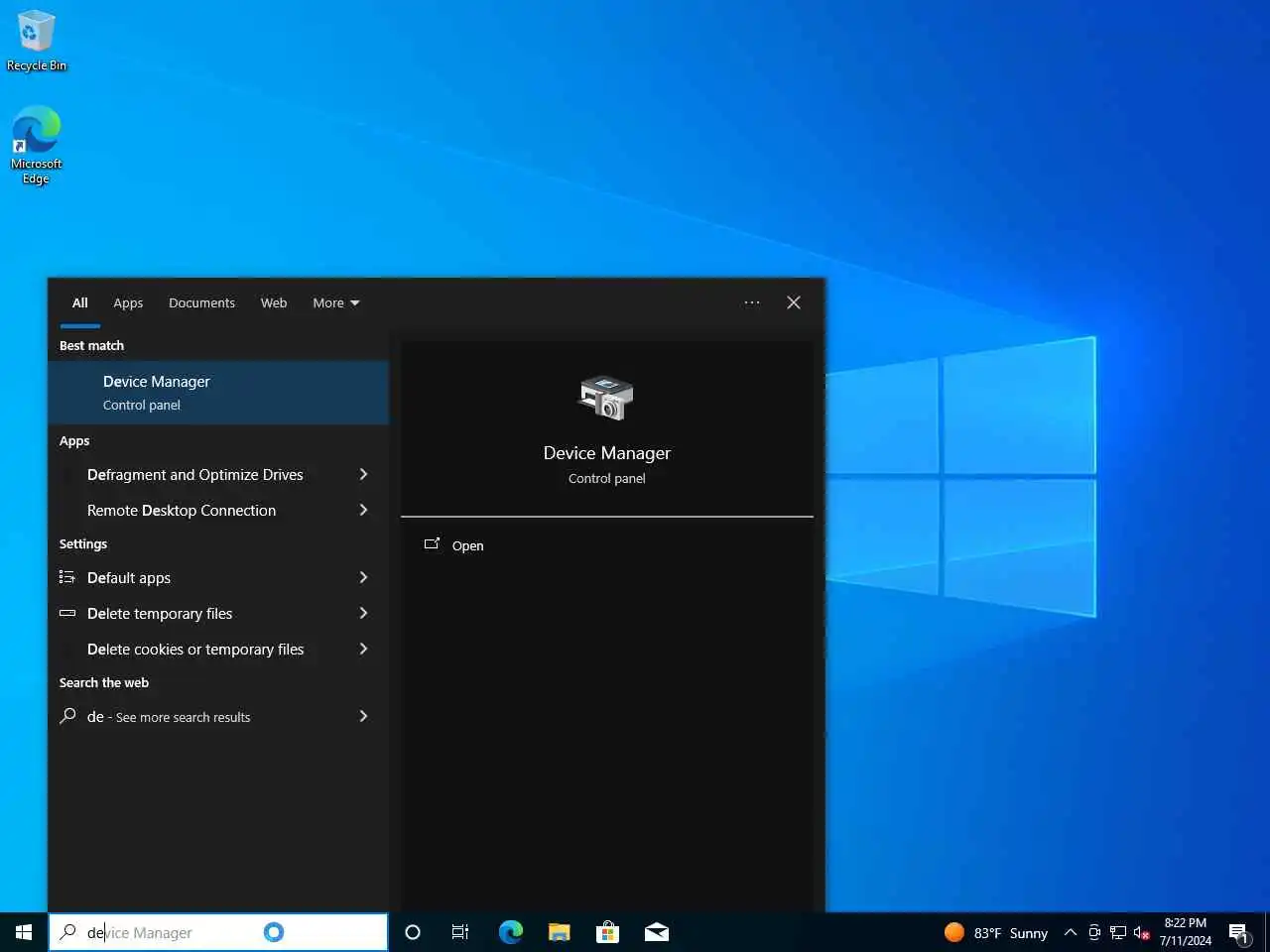Viewport: 1270px width, 952px height.
Task: Open the clock and date flyout
Action: click(x=1186, y=932)
